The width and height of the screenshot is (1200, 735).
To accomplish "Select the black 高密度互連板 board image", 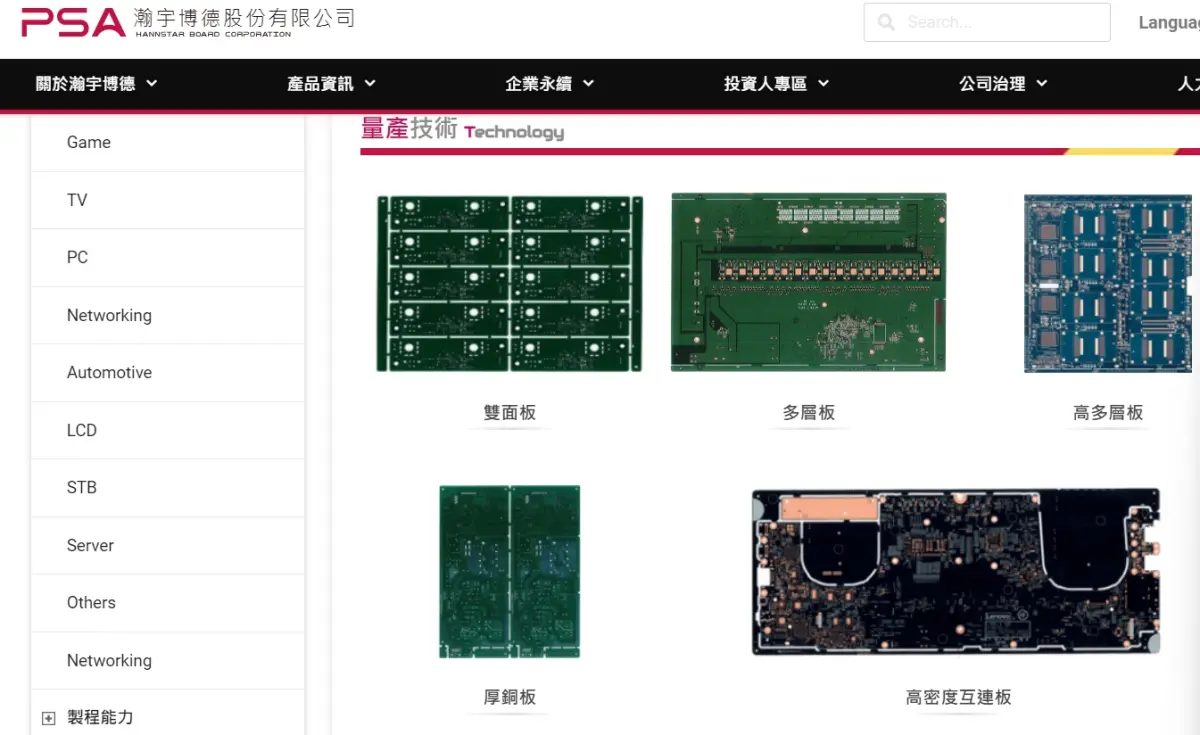I will [956, 572].
